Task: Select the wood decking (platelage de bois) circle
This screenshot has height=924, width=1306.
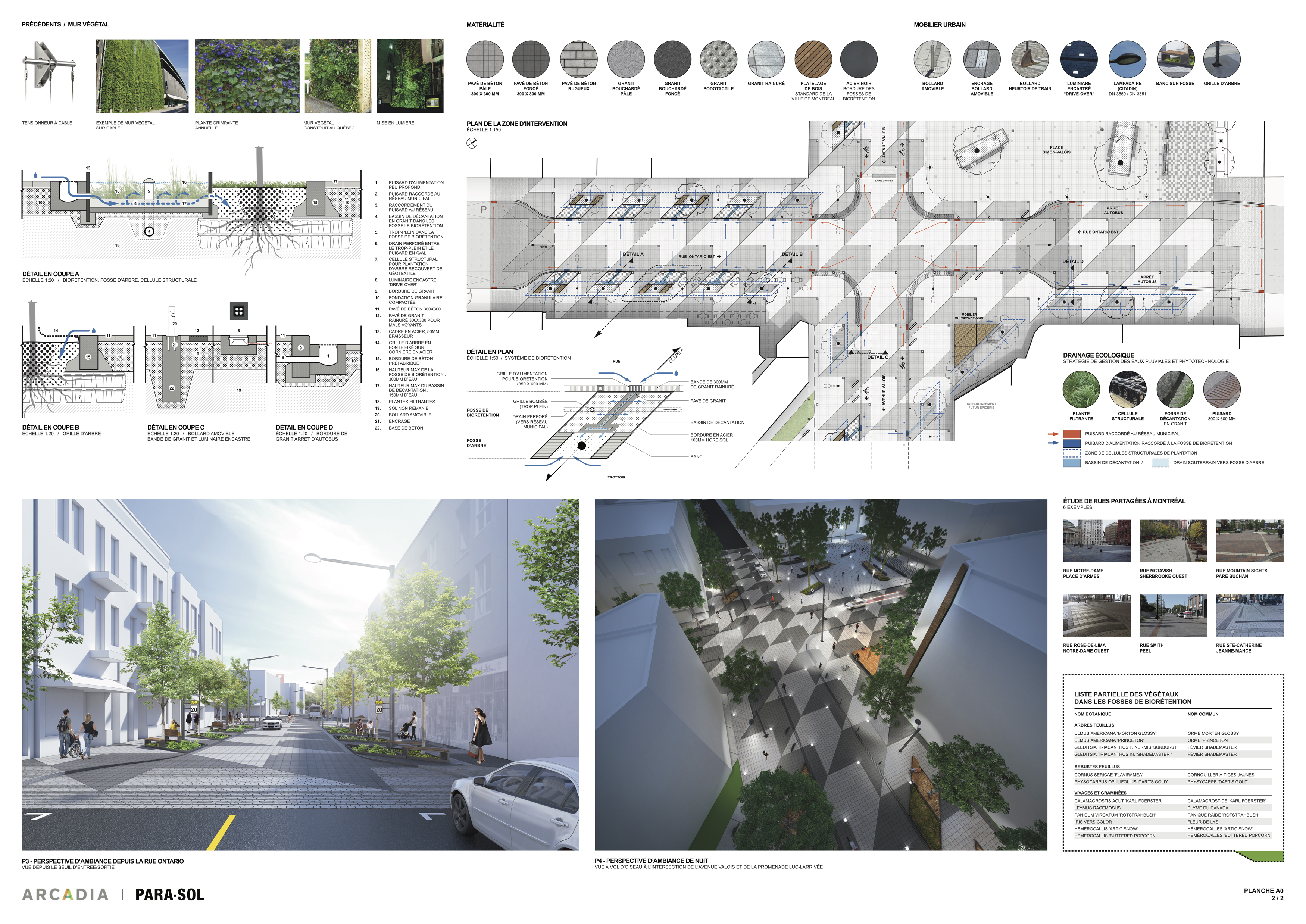Action: (813, 59)
